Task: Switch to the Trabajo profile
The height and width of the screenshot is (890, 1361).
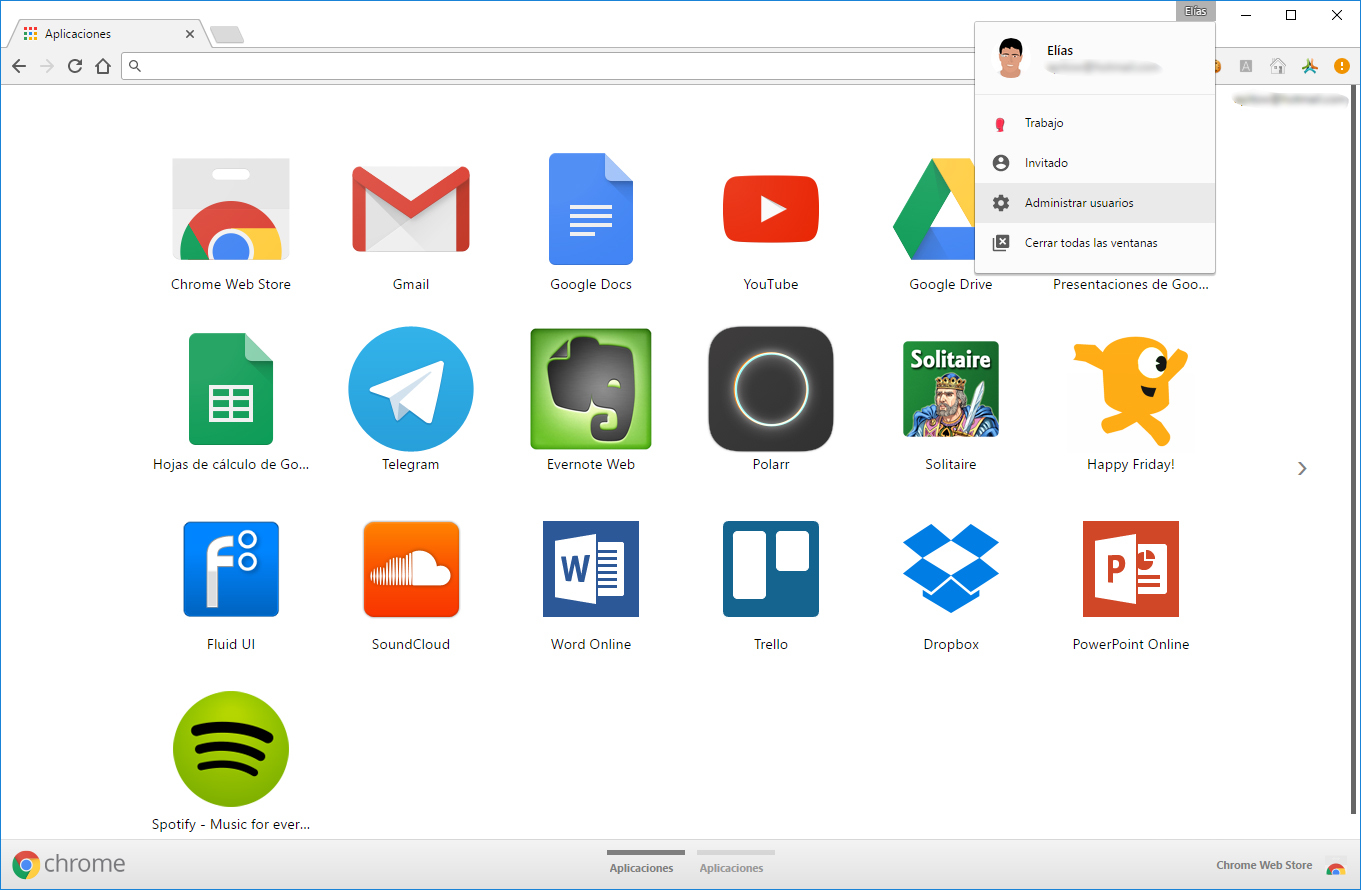Action: (1043, 122)
